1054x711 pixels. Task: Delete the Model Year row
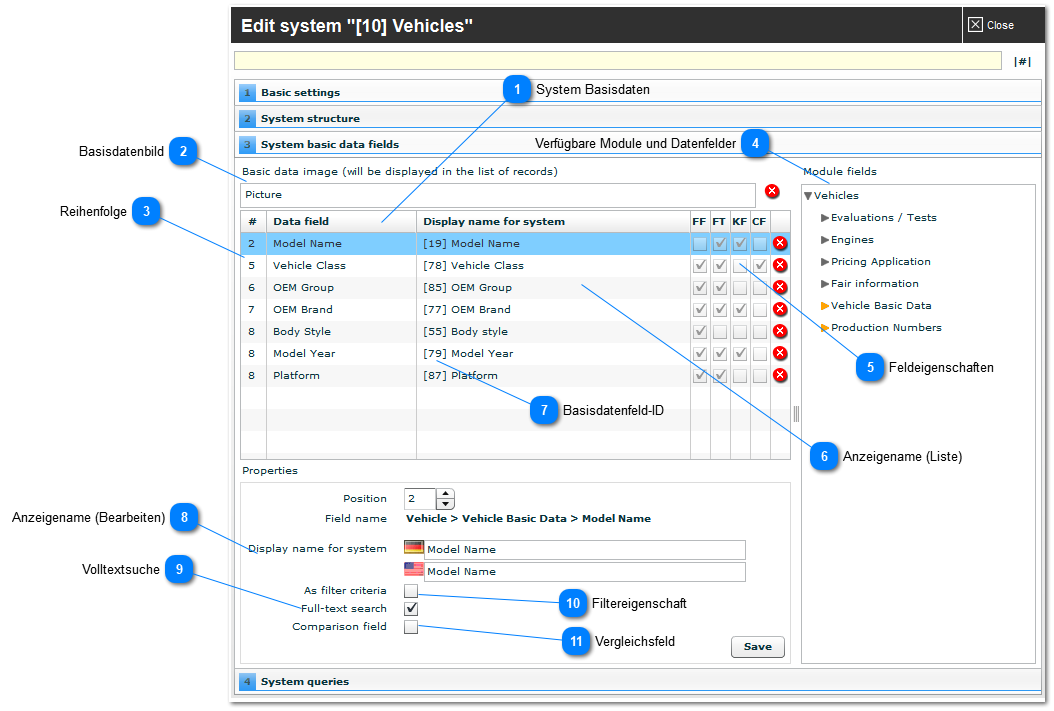pyautogui.click(x=780, y=353)
